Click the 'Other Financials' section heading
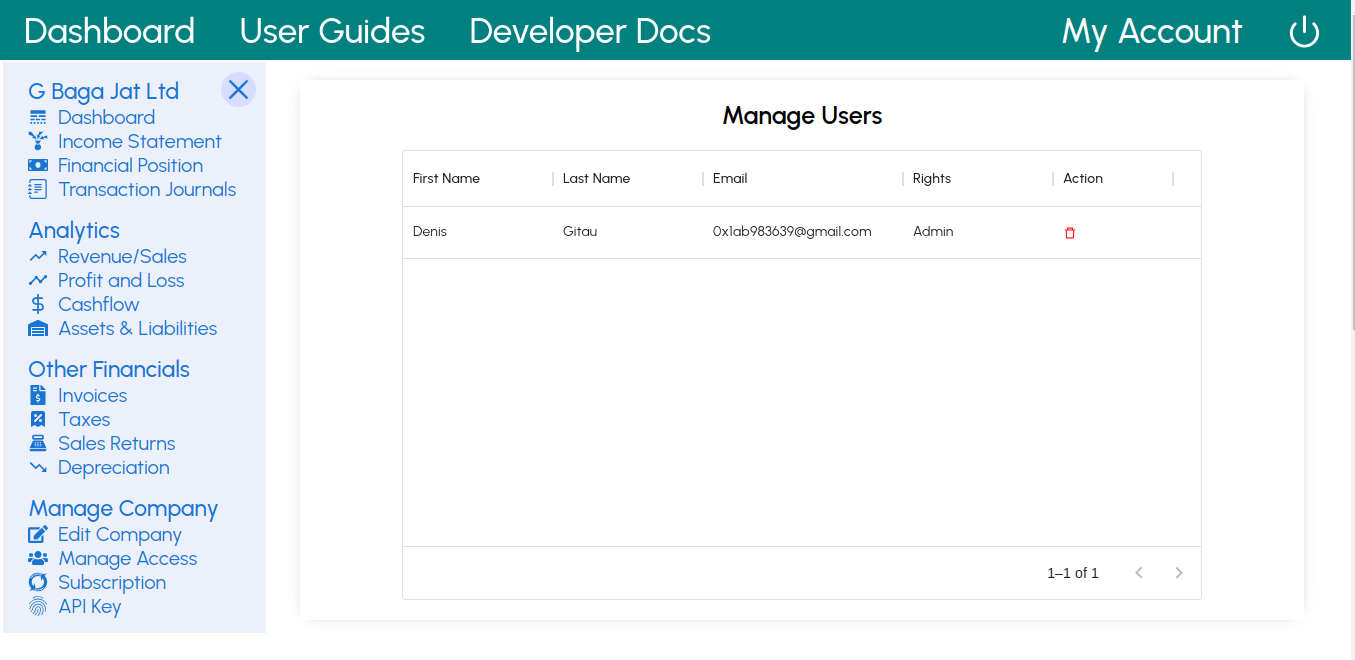The width and height of the screenshot is (1355, 660). 109,369
